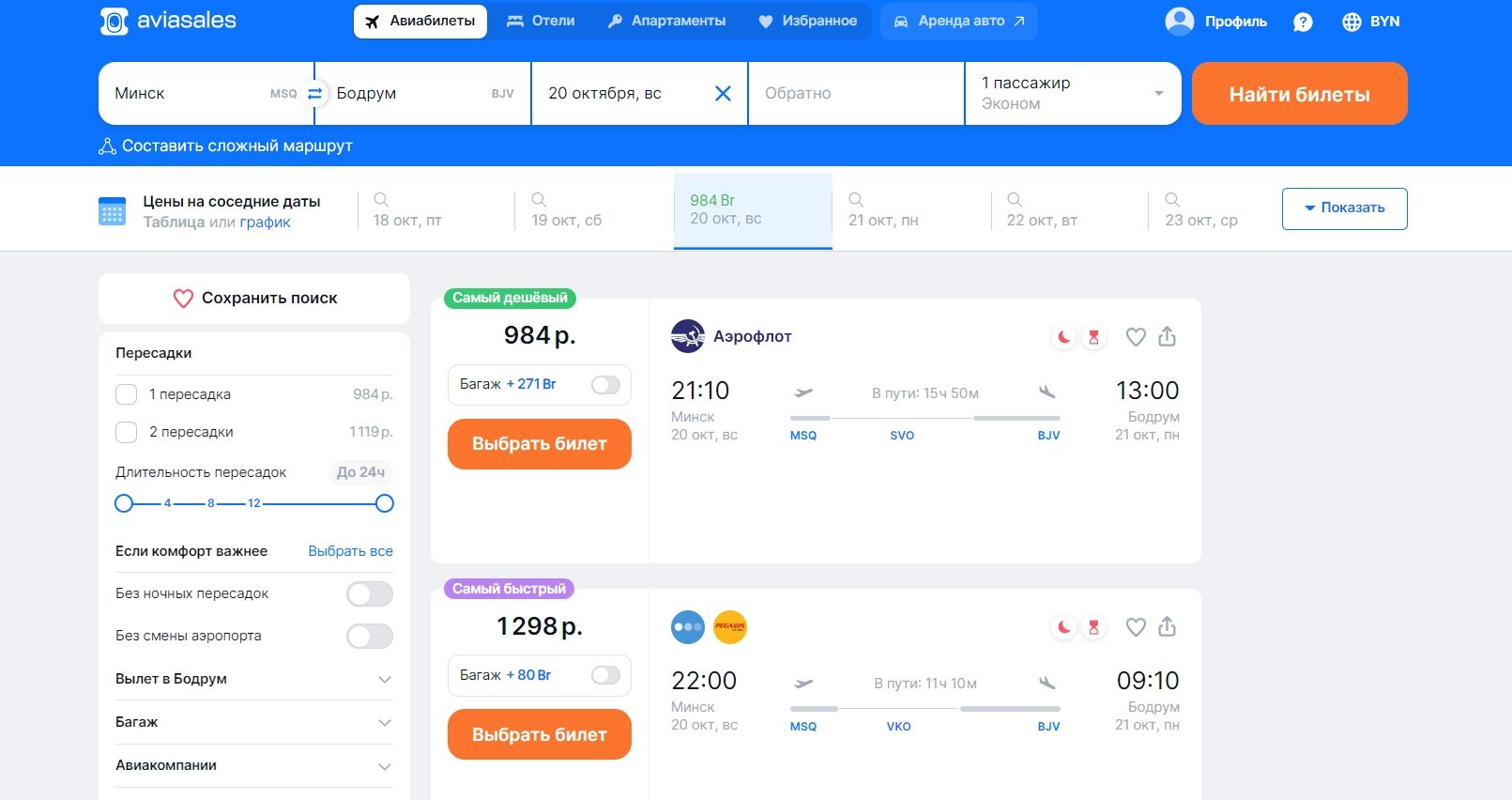Click VKO layover code on second ticket
Image resolution: width=1512 pixels, height=800 pixels.
(x=899, y=727)
